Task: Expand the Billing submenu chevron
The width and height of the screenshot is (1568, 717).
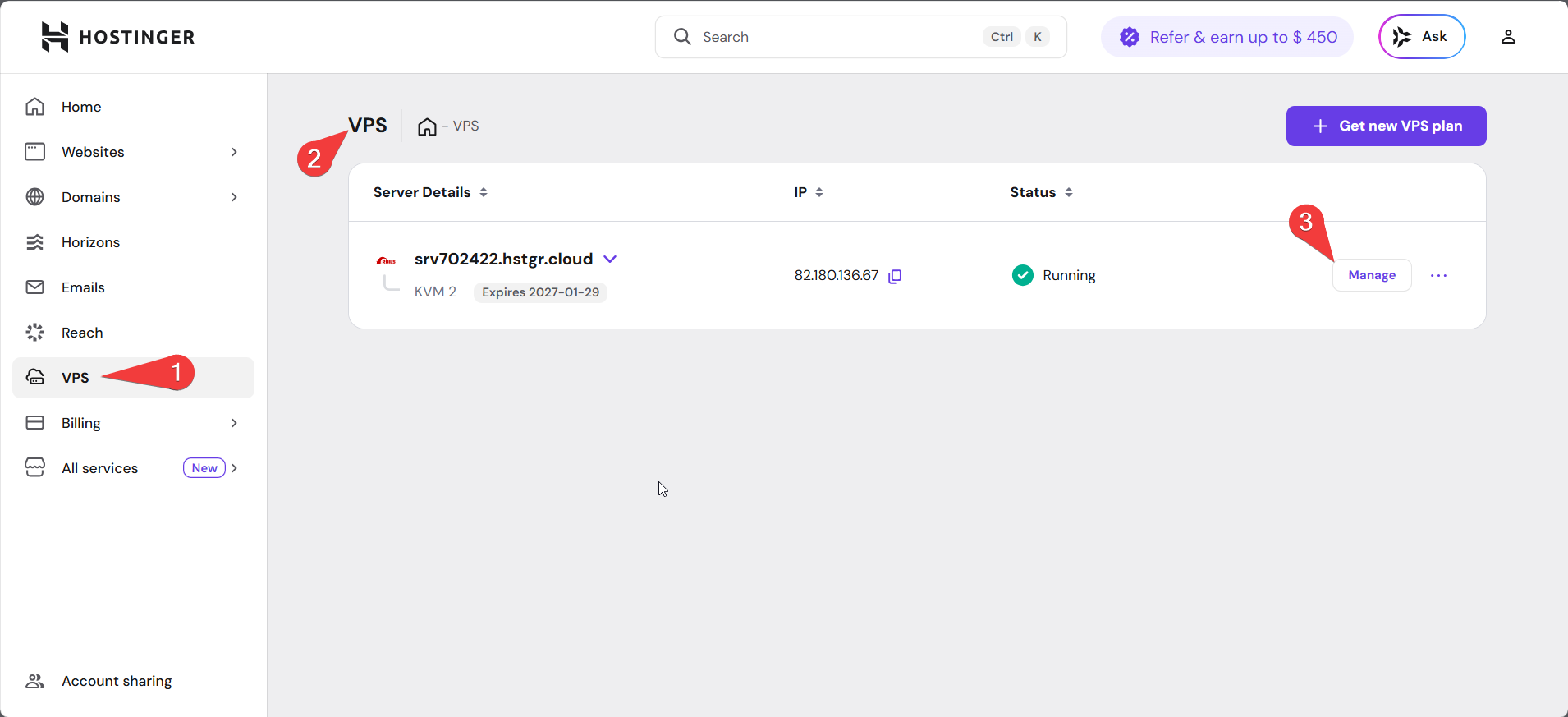Action: point(234,423)
